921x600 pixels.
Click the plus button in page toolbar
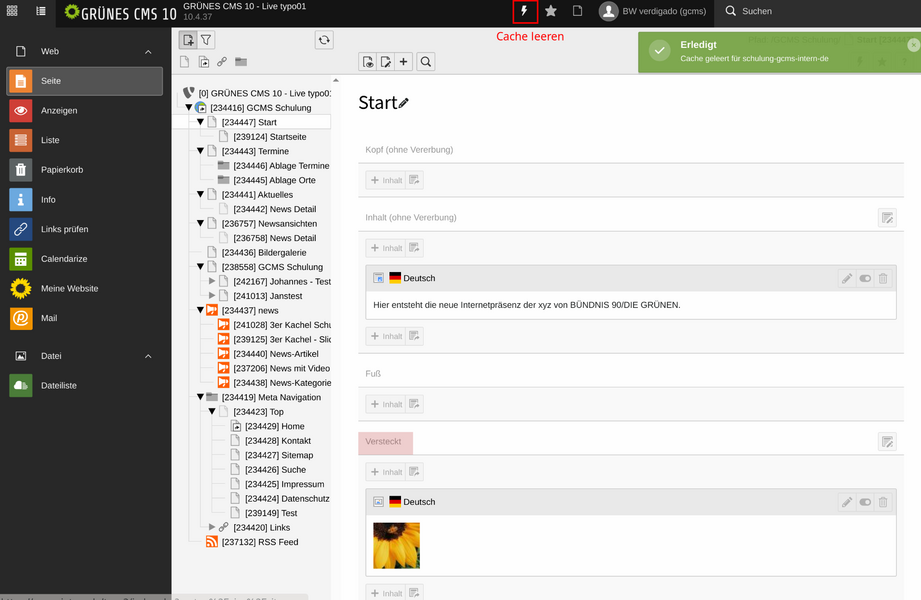click(x=404, y=62)
